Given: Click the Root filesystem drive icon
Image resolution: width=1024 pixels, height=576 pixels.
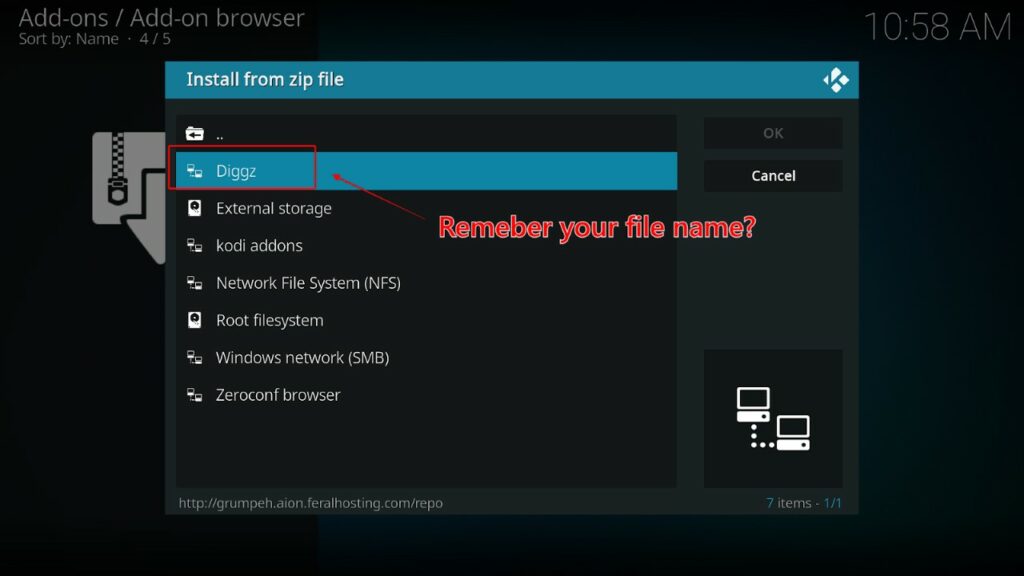Looking at the screenshot, I should click(x=195, y=320).
